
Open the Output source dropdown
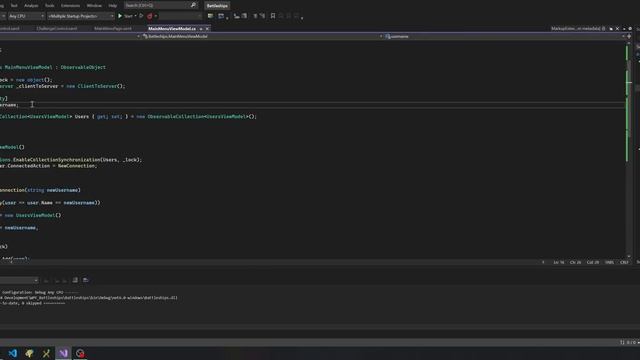[x=19, y=280]
